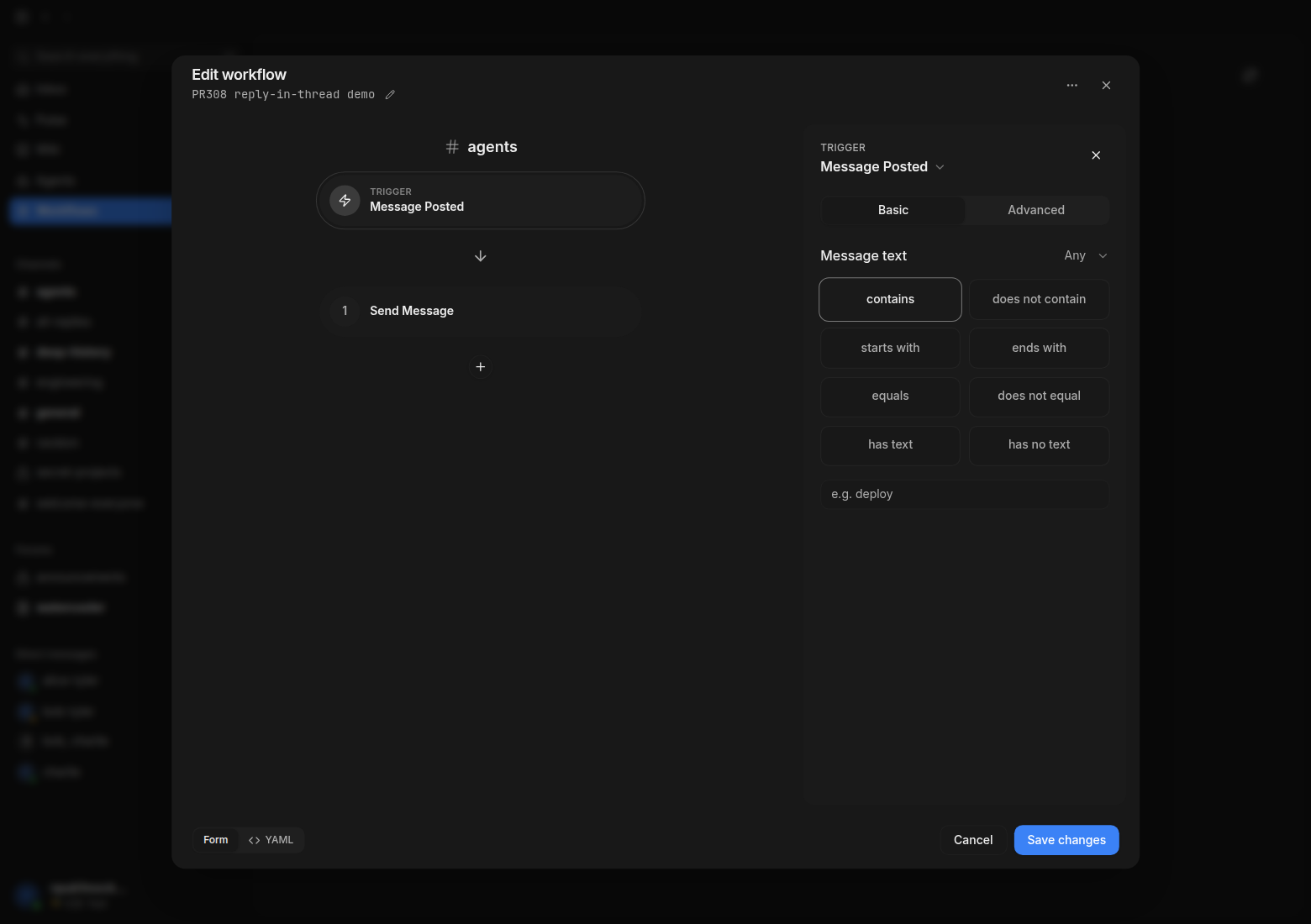Screen dimensions: 1311x924
Task: Select the Send Message step
Action: coord(481,311)
